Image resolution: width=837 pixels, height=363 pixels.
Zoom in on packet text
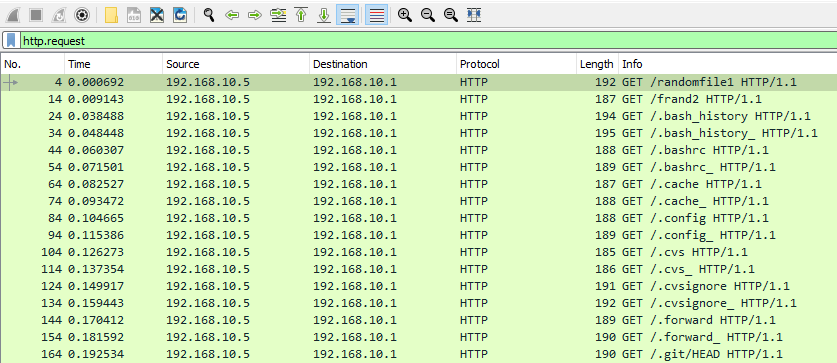[x=405, y=15]
